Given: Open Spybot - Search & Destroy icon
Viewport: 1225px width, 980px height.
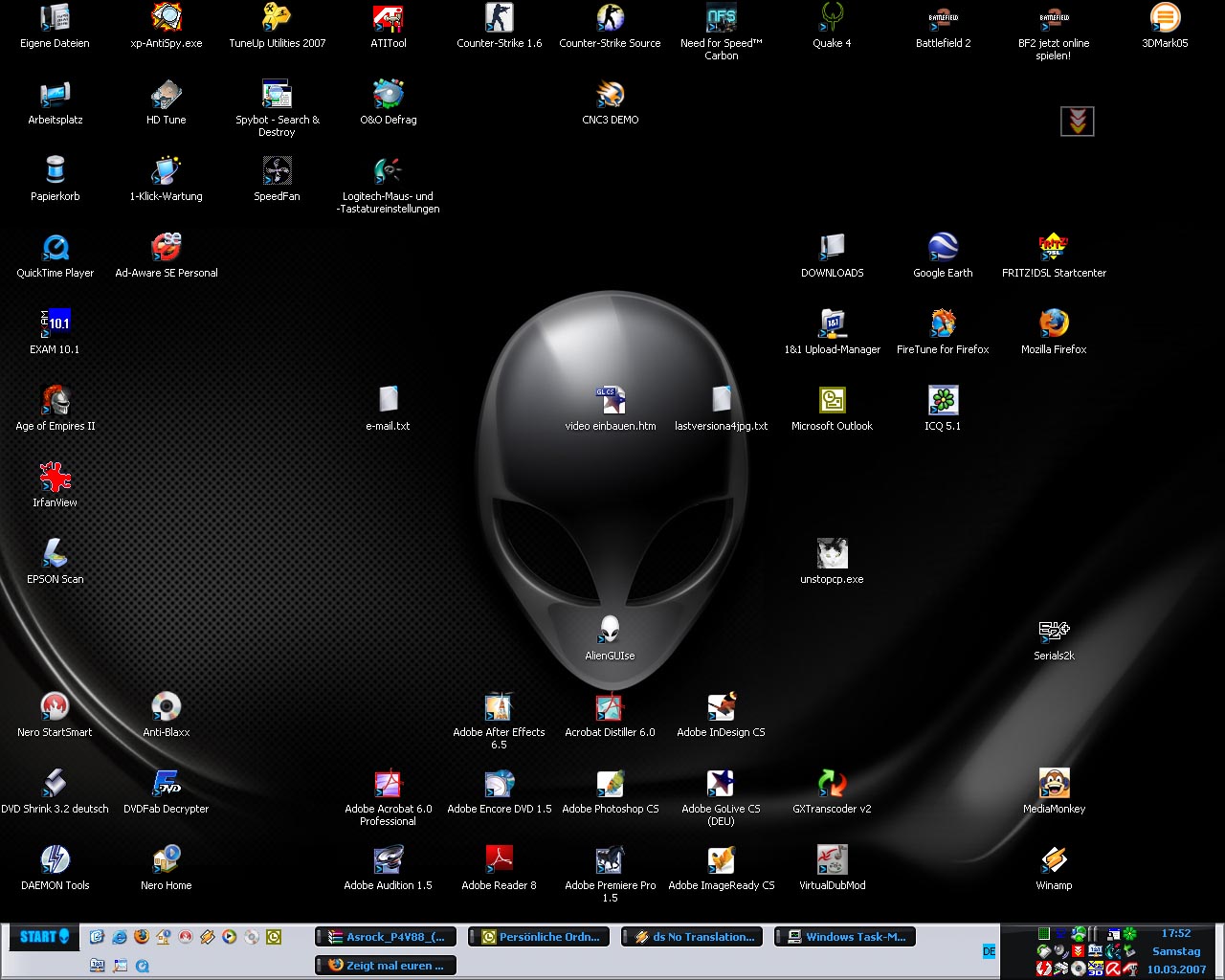Looking at the screenshot, I should (x=277, y=109).
